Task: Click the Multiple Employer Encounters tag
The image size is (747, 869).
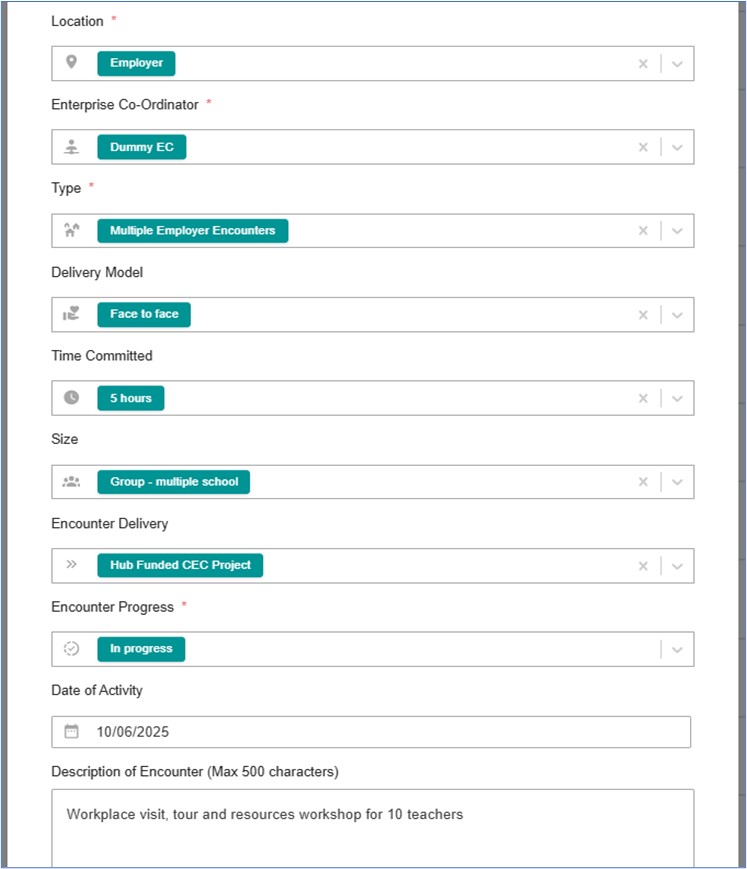Action: (192, 230)
